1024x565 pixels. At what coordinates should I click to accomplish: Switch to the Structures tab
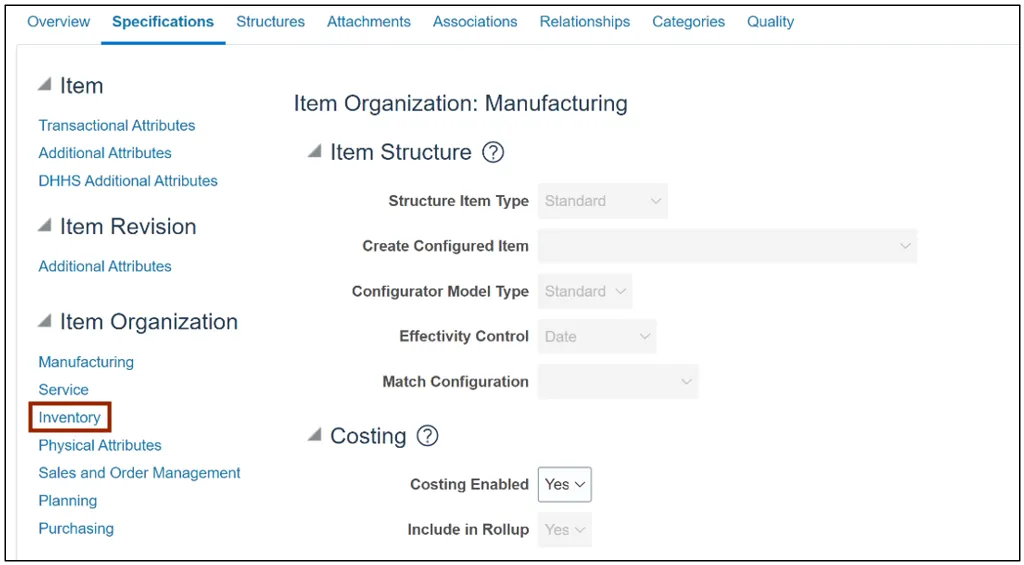[270, 21]
